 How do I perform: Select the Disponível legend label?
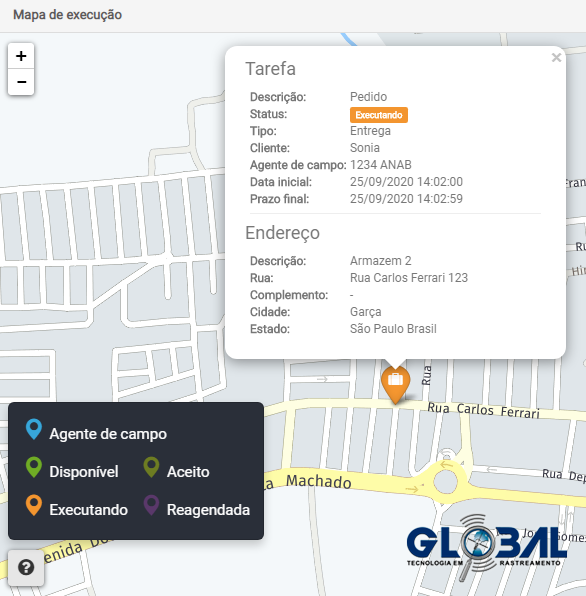[84, 472]
